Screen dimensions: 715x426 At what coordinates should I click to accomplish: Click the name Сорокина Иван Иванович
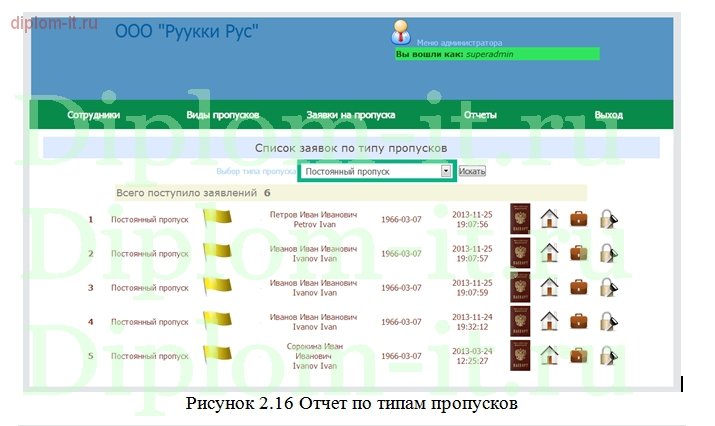coord(315,351)
